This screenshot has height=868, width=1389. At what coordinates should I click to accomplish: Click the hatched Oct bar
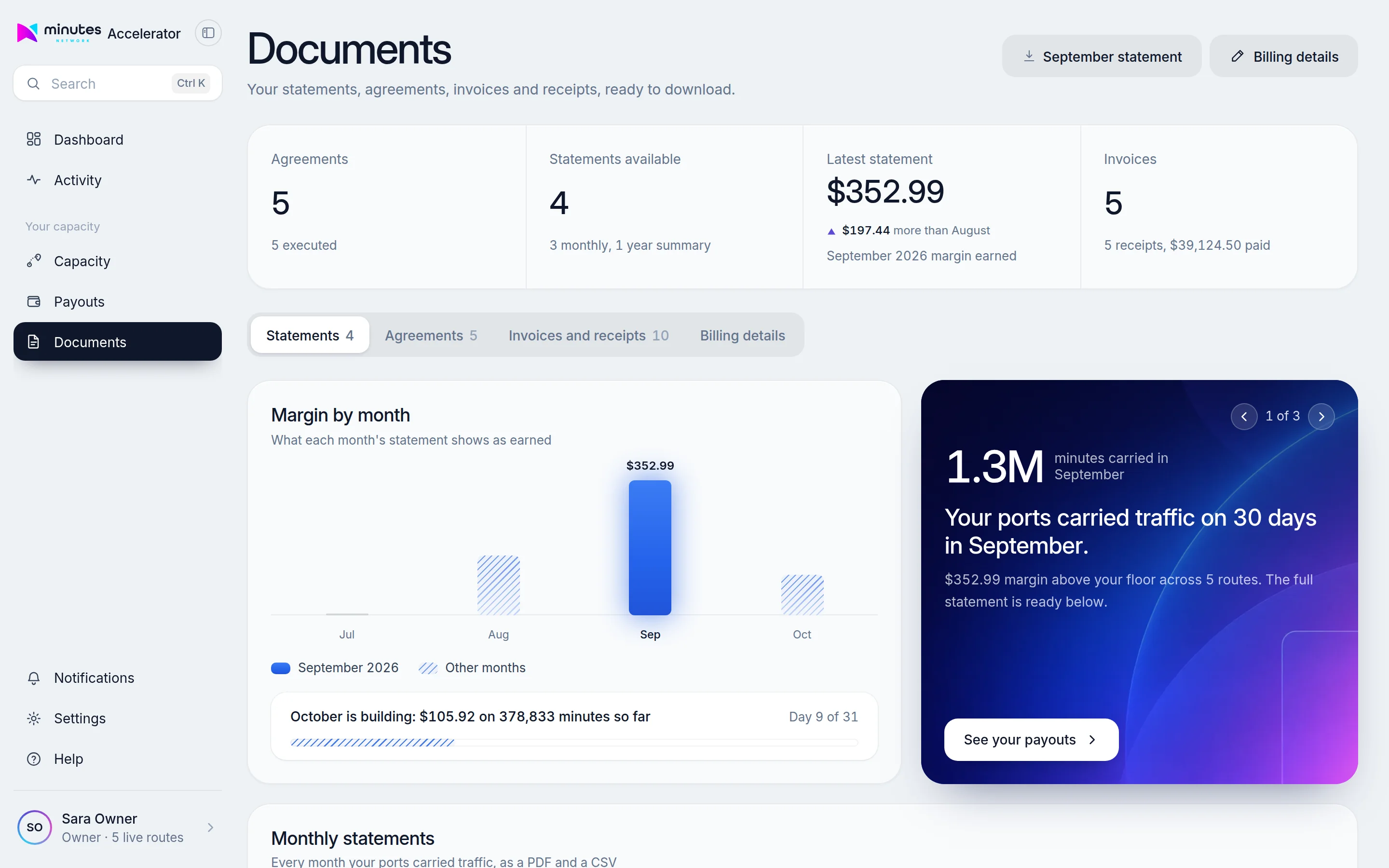click(802, 595)
